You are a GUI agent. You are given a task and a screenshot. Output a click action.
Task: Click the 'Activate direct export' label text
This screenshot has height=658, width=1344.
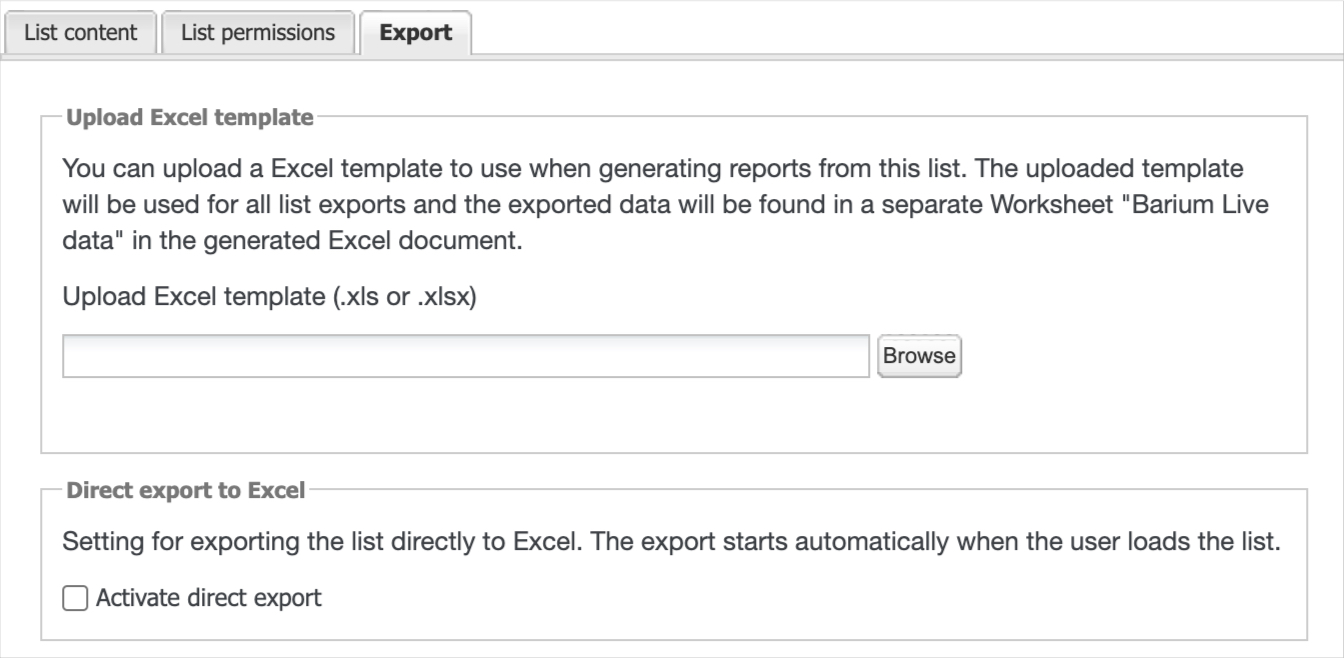click(x=208, y=599)
